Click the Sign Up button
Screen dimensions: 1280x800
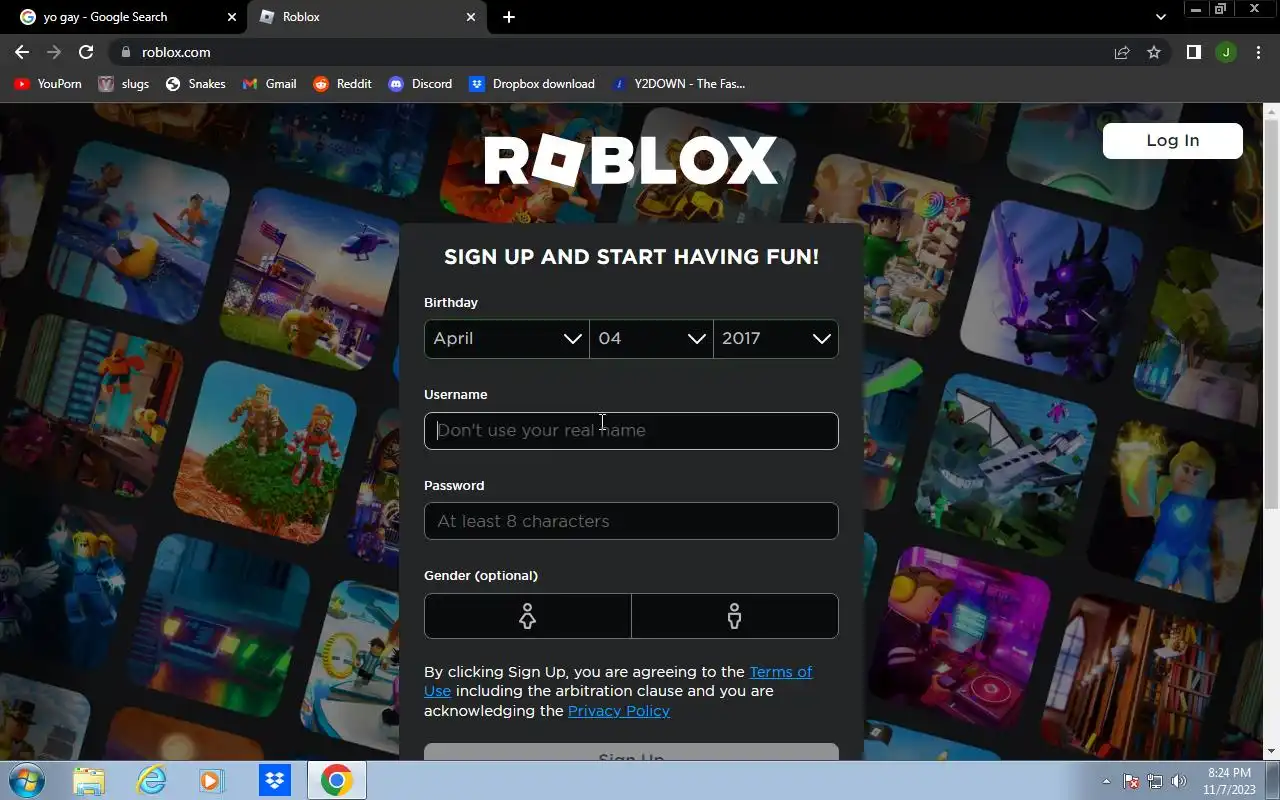click(631, 752)
